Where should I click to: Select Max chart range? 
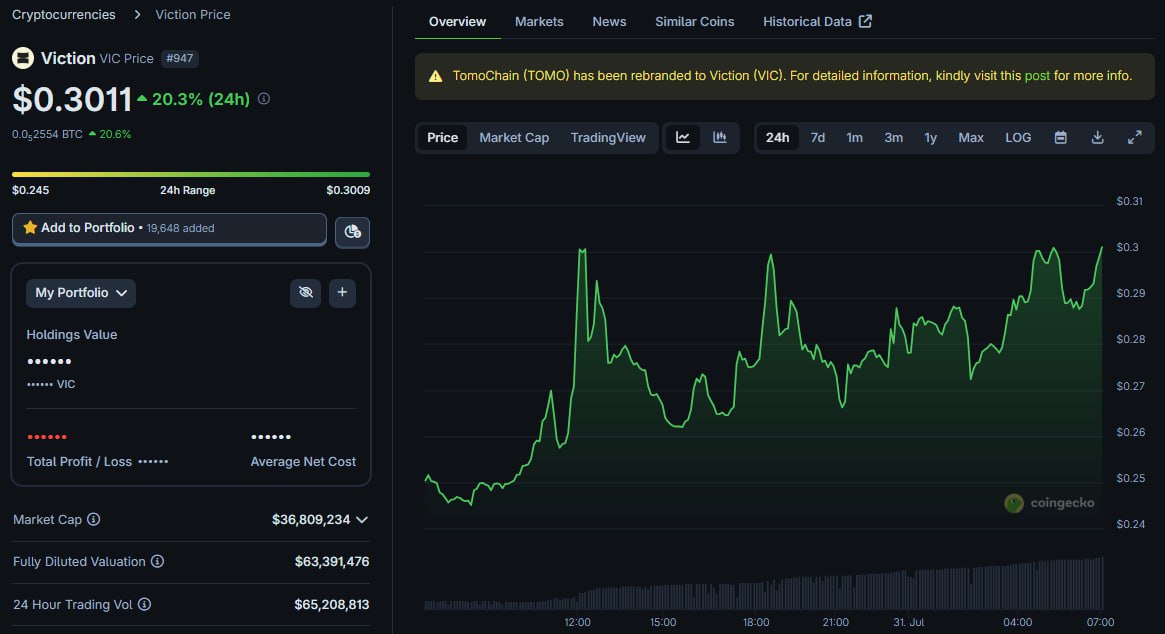970,138
